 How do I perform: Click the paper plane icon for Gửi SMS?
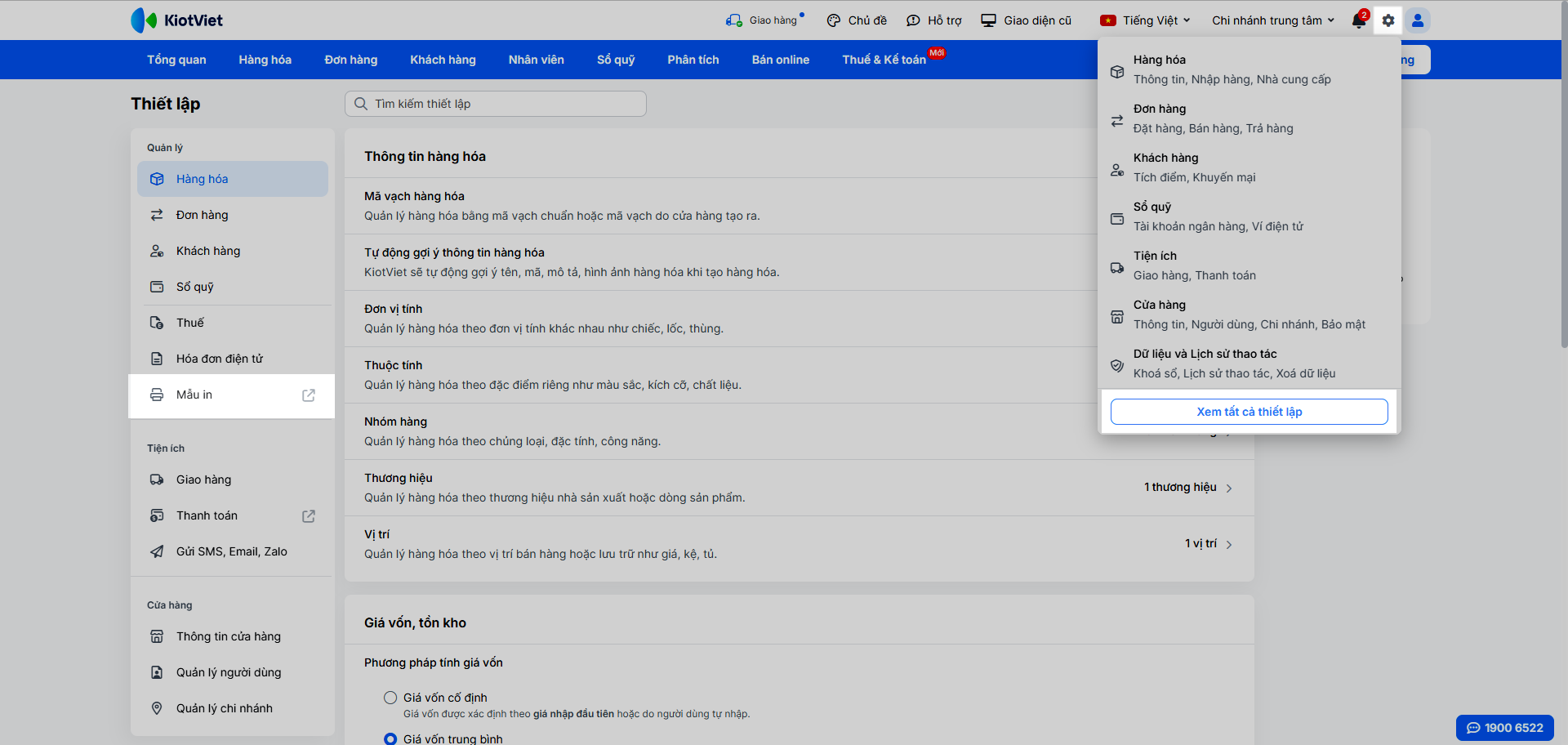(157, 551)
